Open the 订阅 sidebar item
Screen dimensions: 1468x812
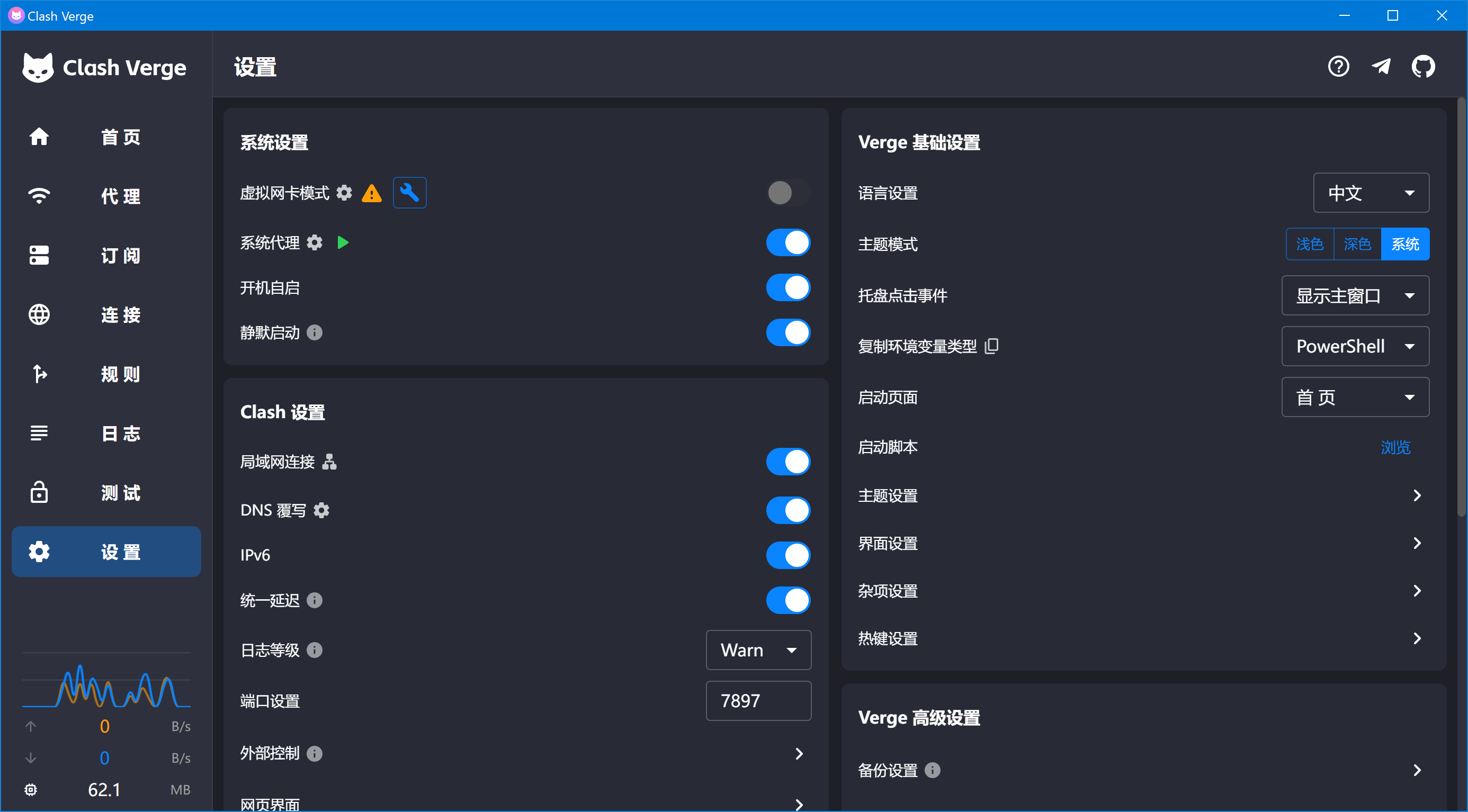click(106, 256)
